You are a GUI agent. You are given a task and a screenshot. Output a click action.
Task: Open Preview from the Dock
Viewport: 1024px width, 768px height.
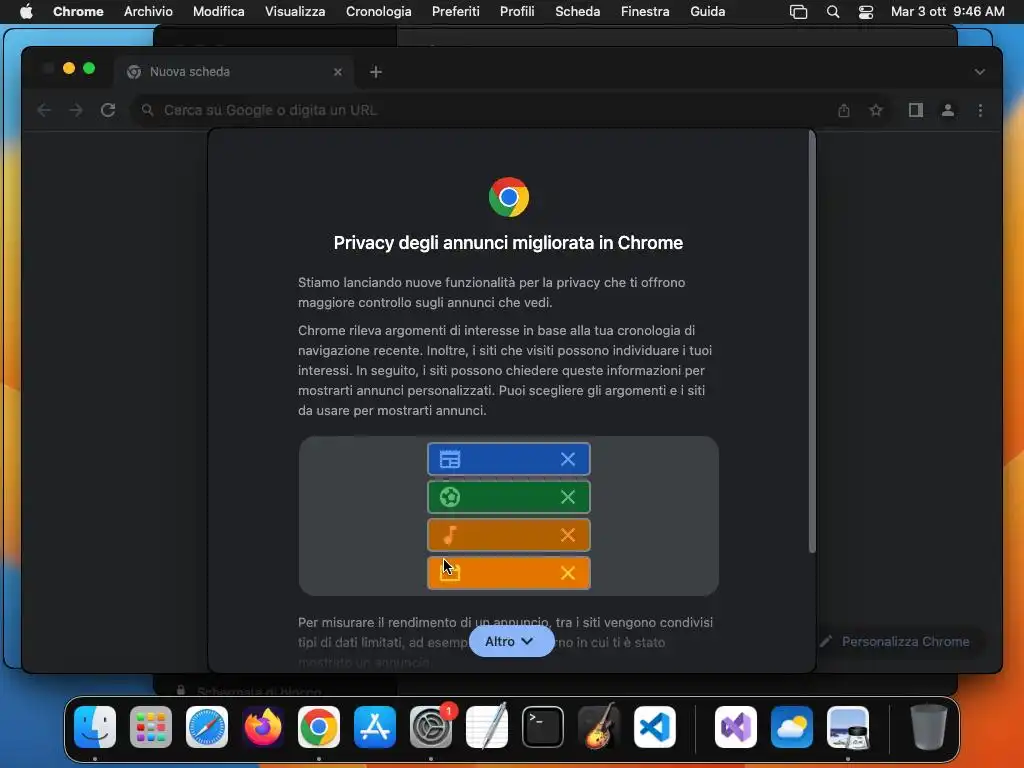point(848,727)
